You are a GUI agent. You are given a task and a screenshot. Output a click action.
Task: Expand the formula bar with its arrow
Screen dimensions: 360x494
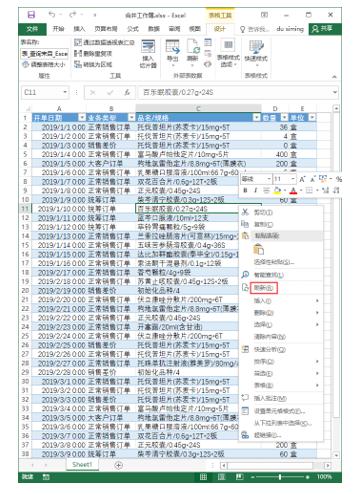point(334,92)
